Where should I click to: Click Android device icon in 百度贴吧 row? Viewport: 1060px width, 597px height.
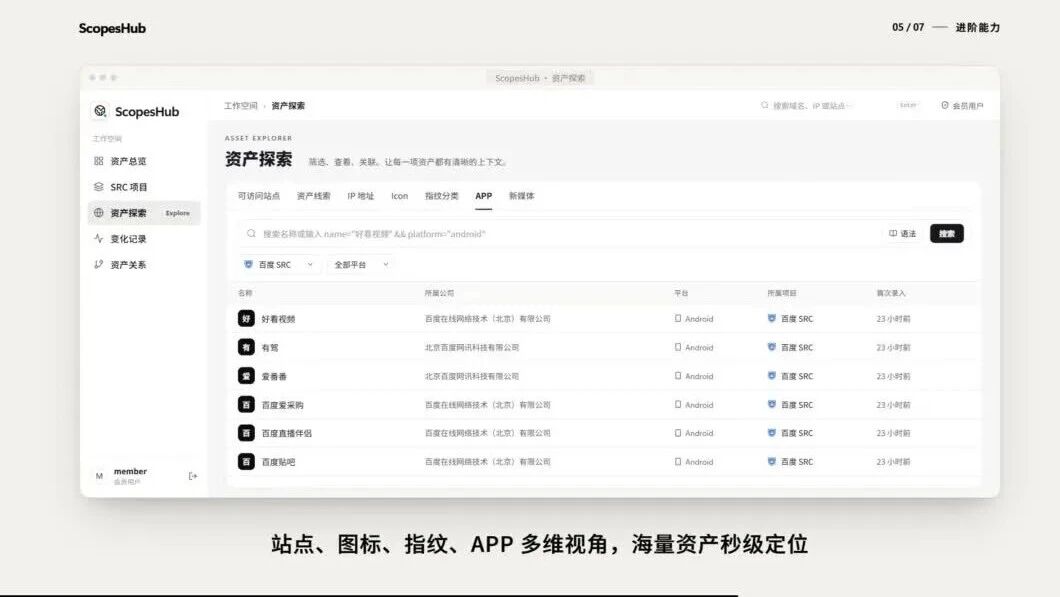pyautogui.click(x=678, y=462)
